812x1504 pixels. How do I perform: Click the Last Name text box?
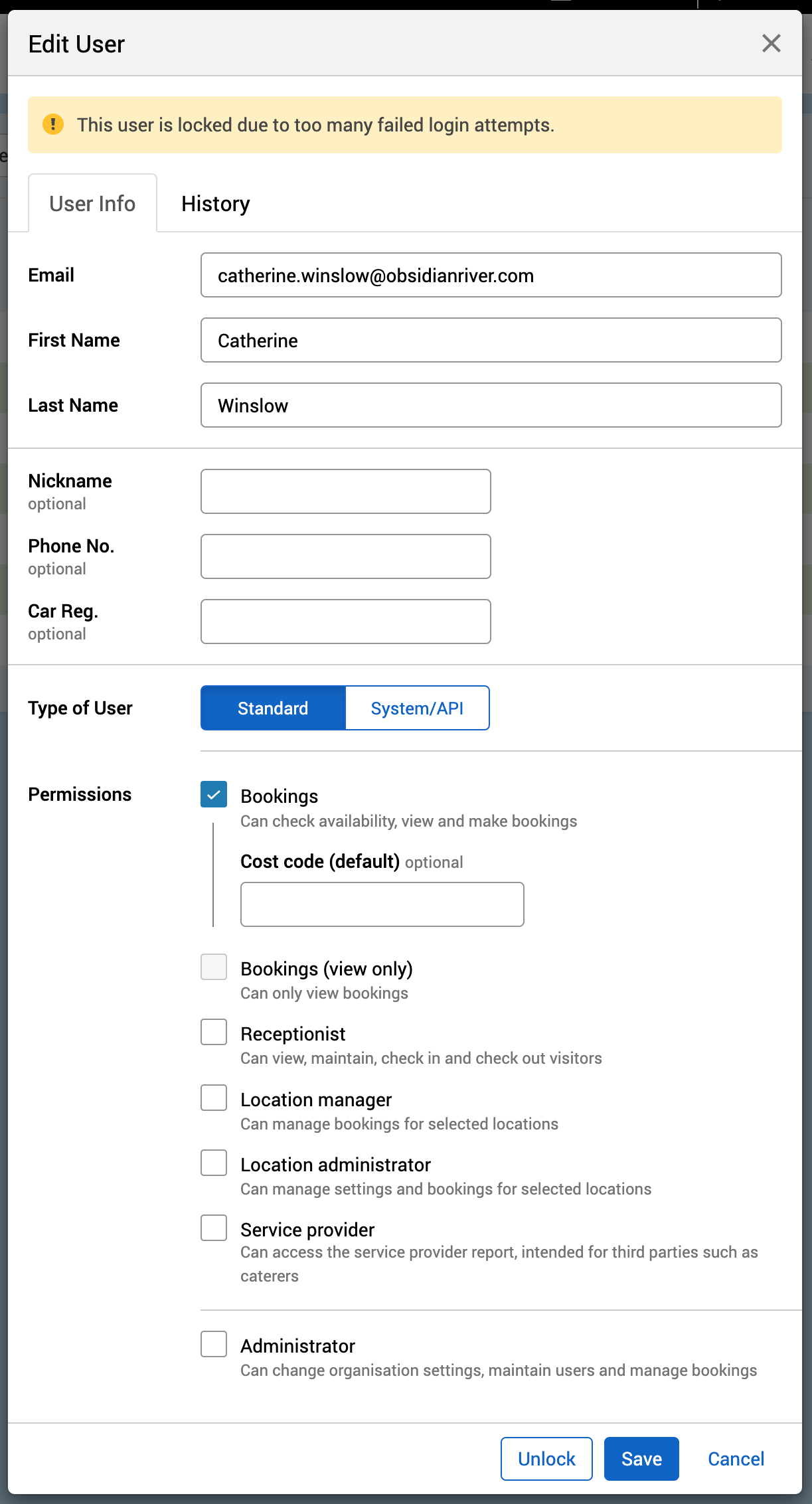491,406
